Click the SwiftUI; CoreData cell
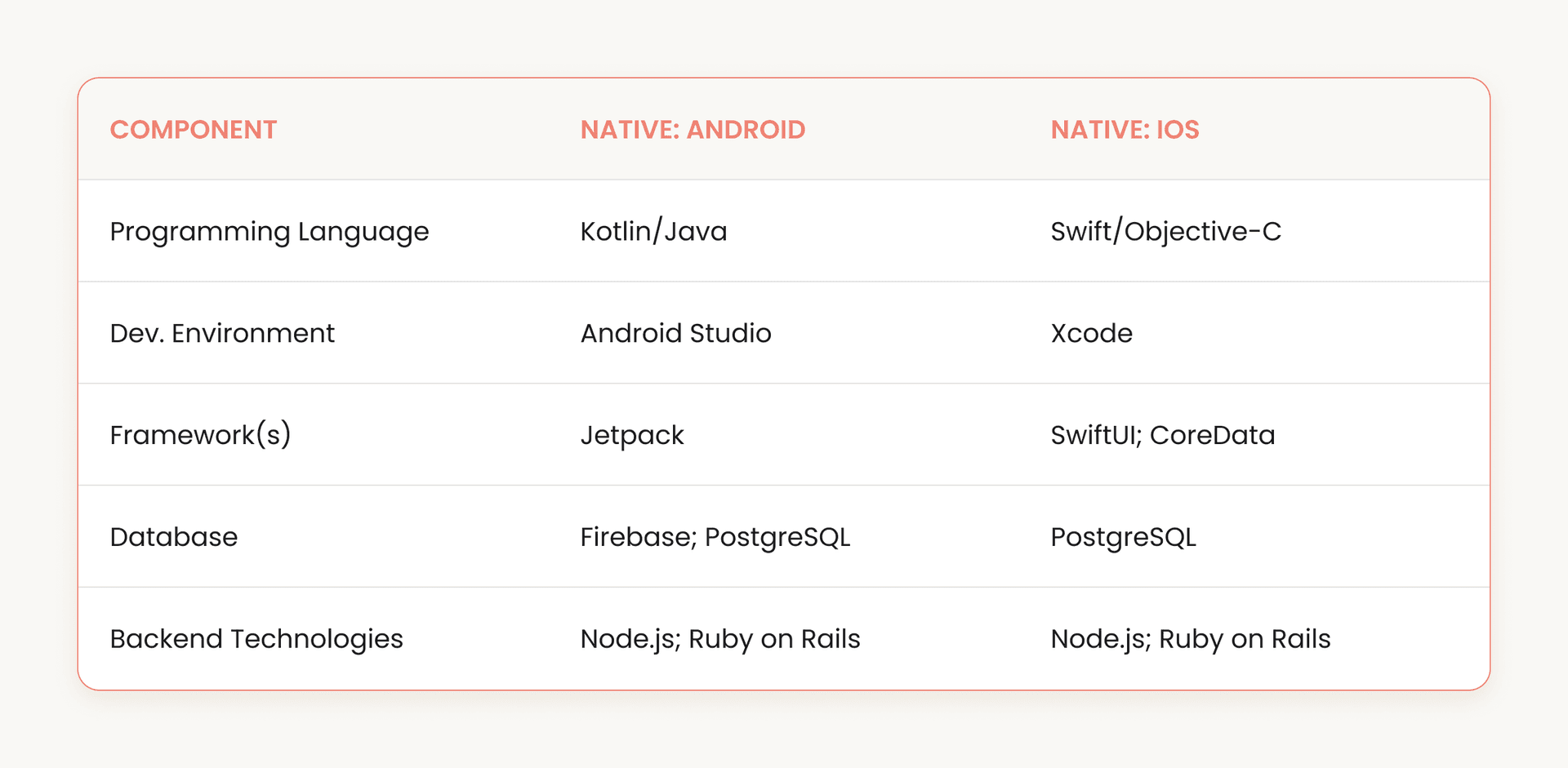The image size is (1568, 768). click(1163, 434)
